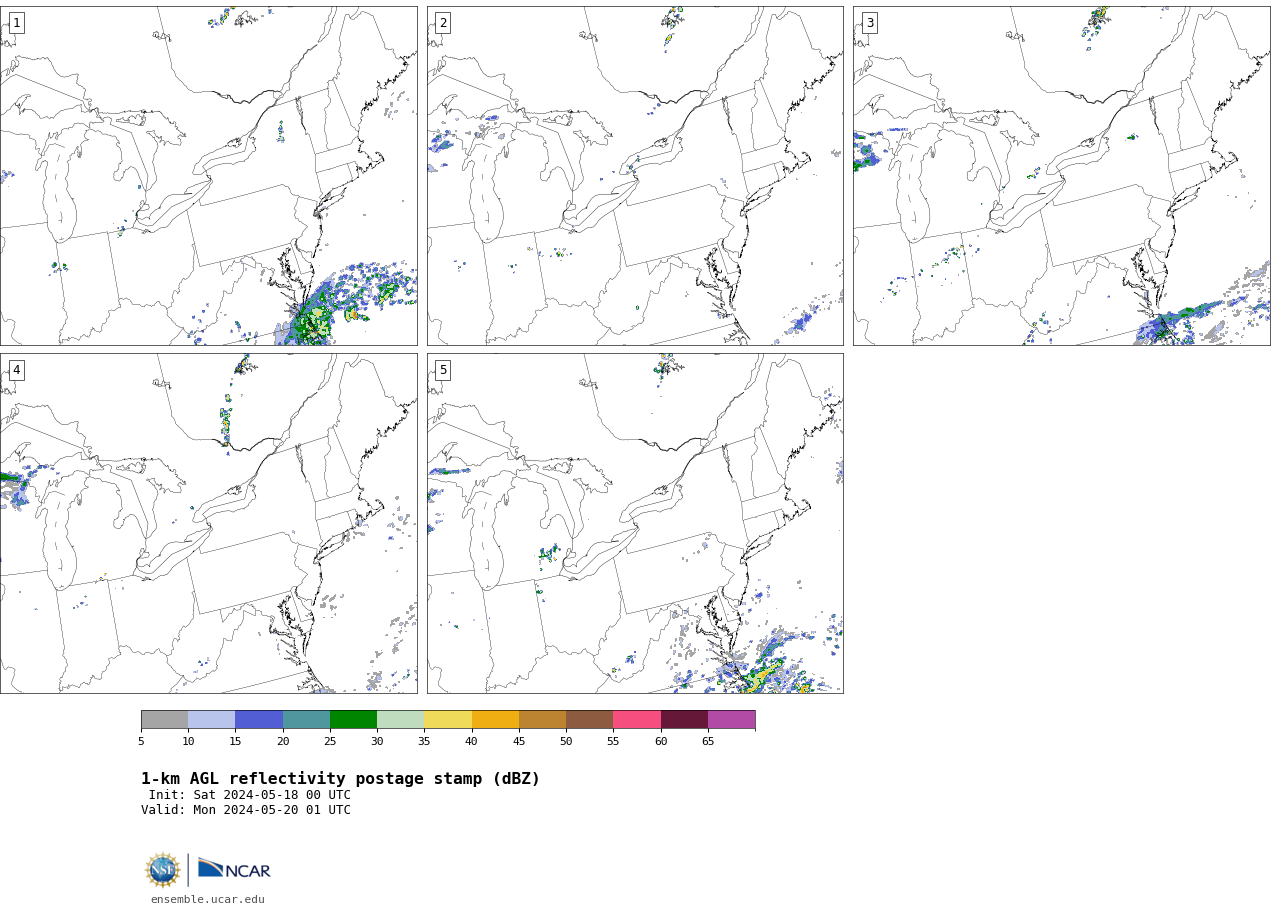Screen dimensions: 1280x910
Task: Click the 'Valid: Mon 2024-05-20 01 UTC' text
Action: pos(246,810)
